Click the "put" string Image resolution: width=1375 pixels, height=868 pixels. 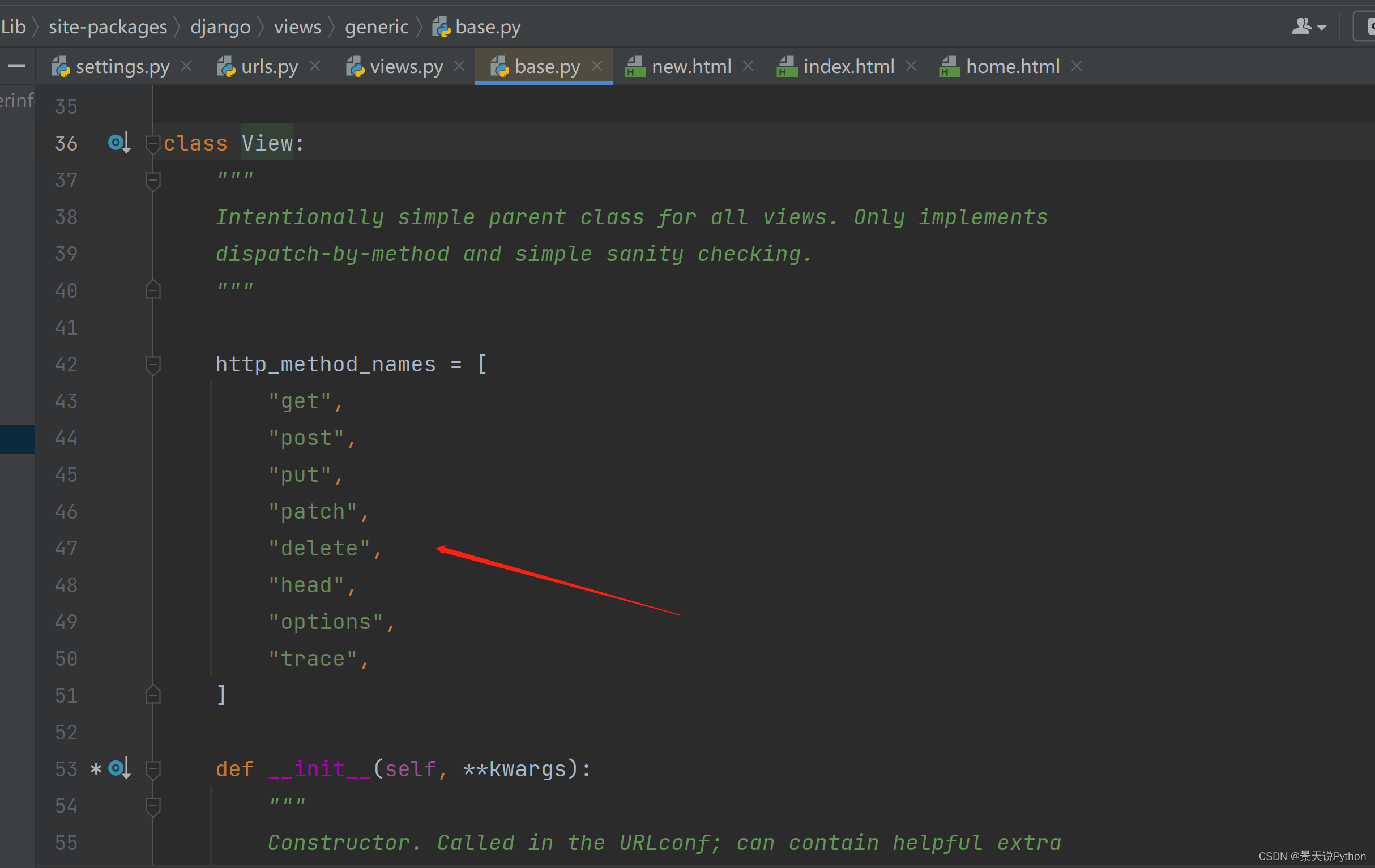coord(300,474)
